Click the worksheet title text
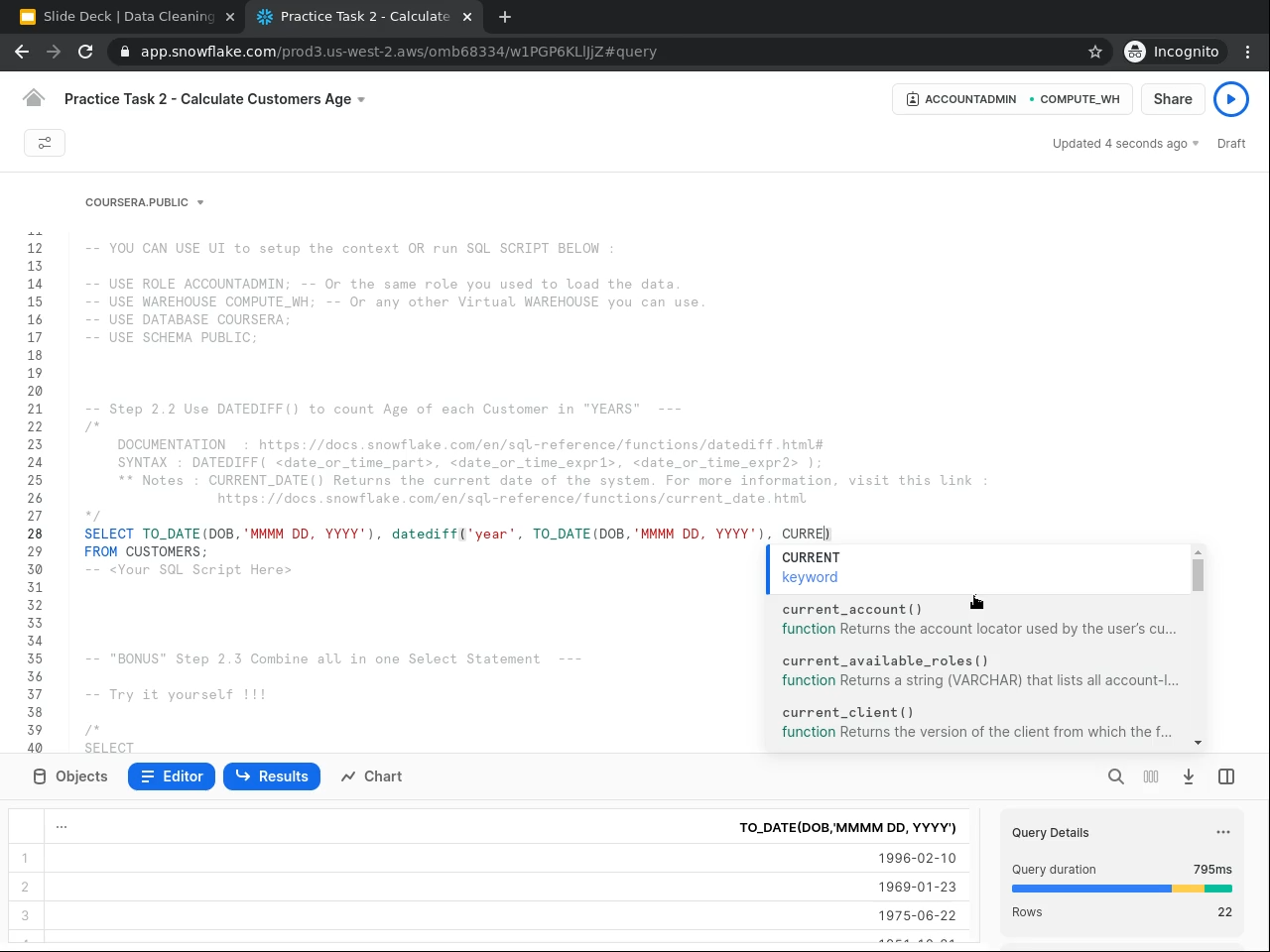This screenshot has width=1270, height=952. 207,99
